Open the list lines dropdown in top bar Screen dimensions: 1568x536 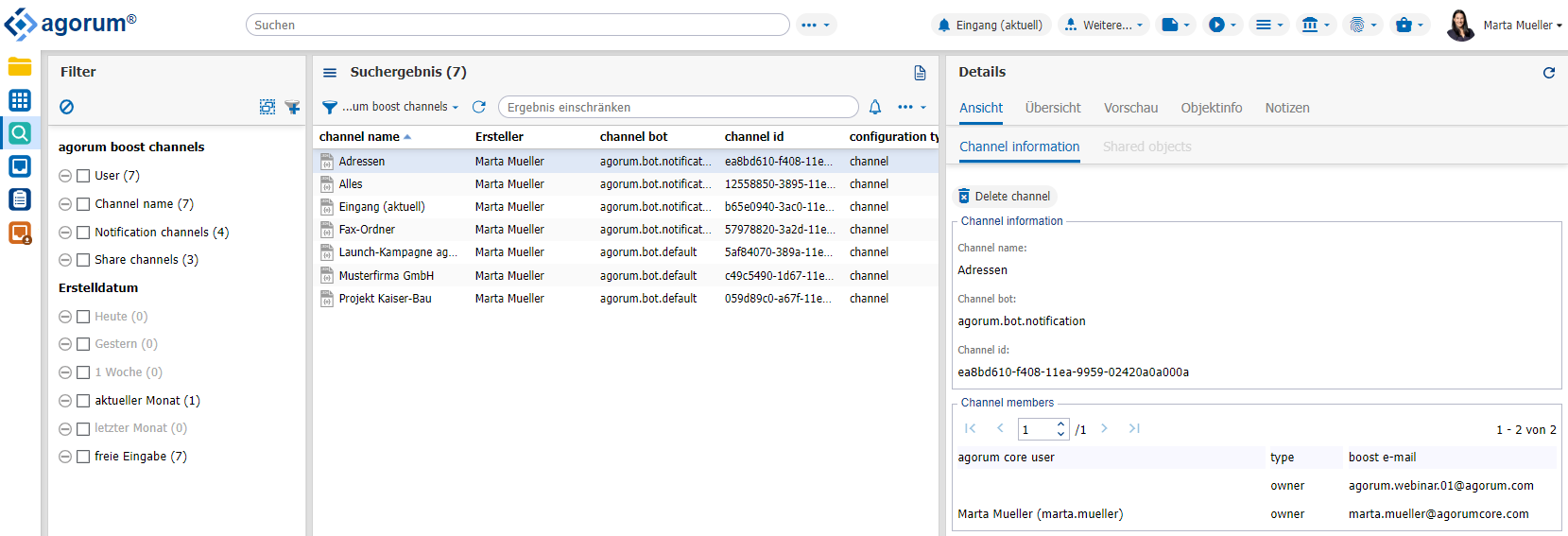(1269, 26)
